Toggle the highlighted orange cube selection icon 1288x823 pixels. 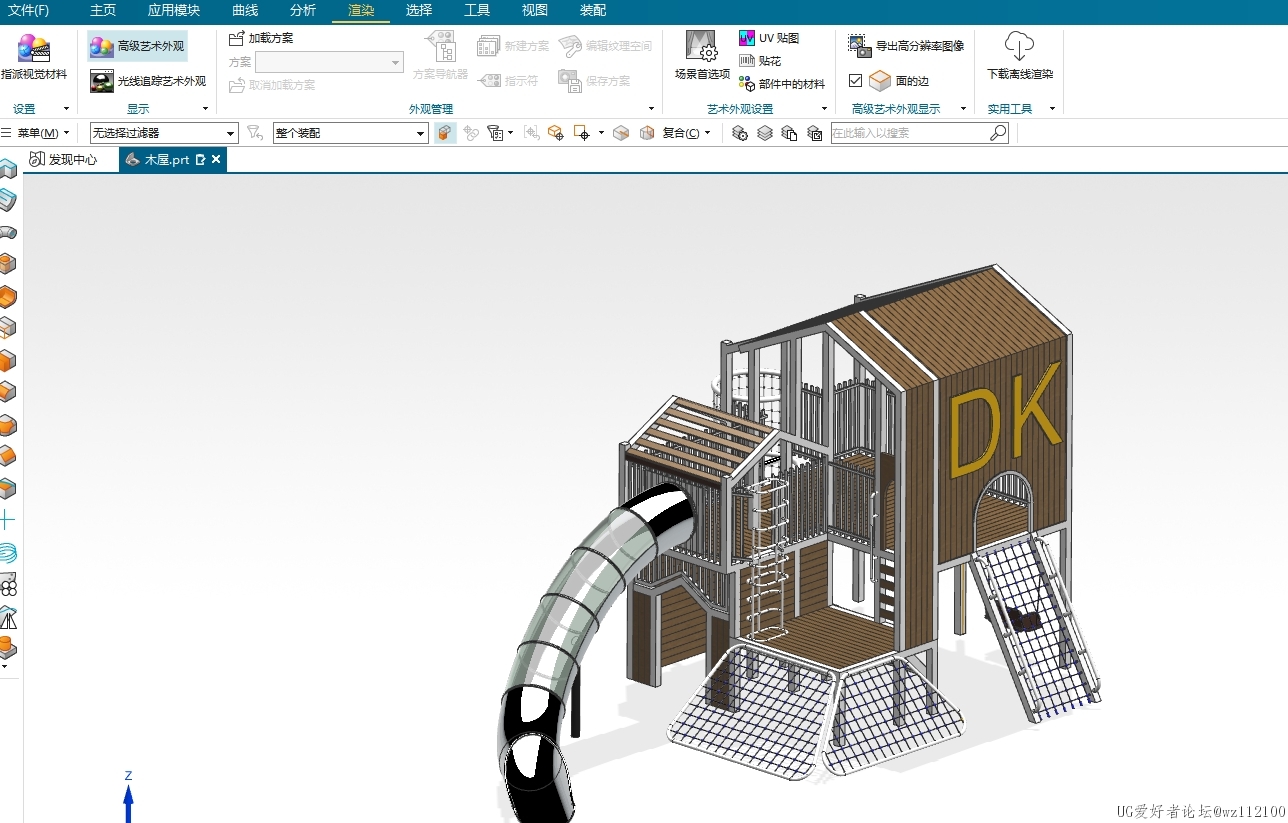tap(445, 133)
